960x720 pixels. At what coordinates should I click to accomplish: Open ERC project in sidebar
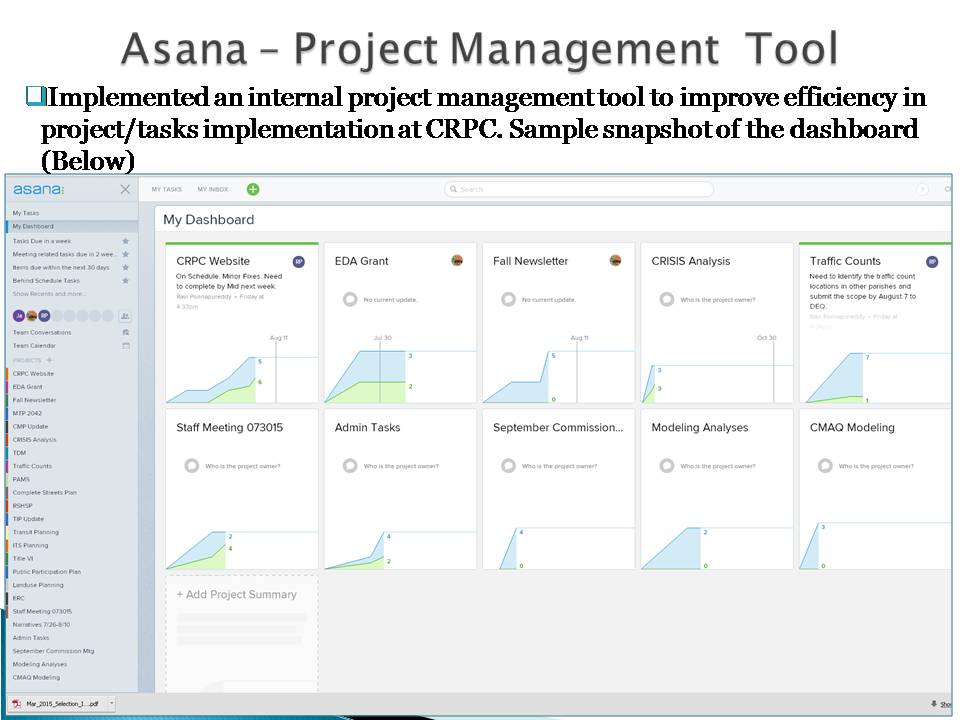(18, 598)
